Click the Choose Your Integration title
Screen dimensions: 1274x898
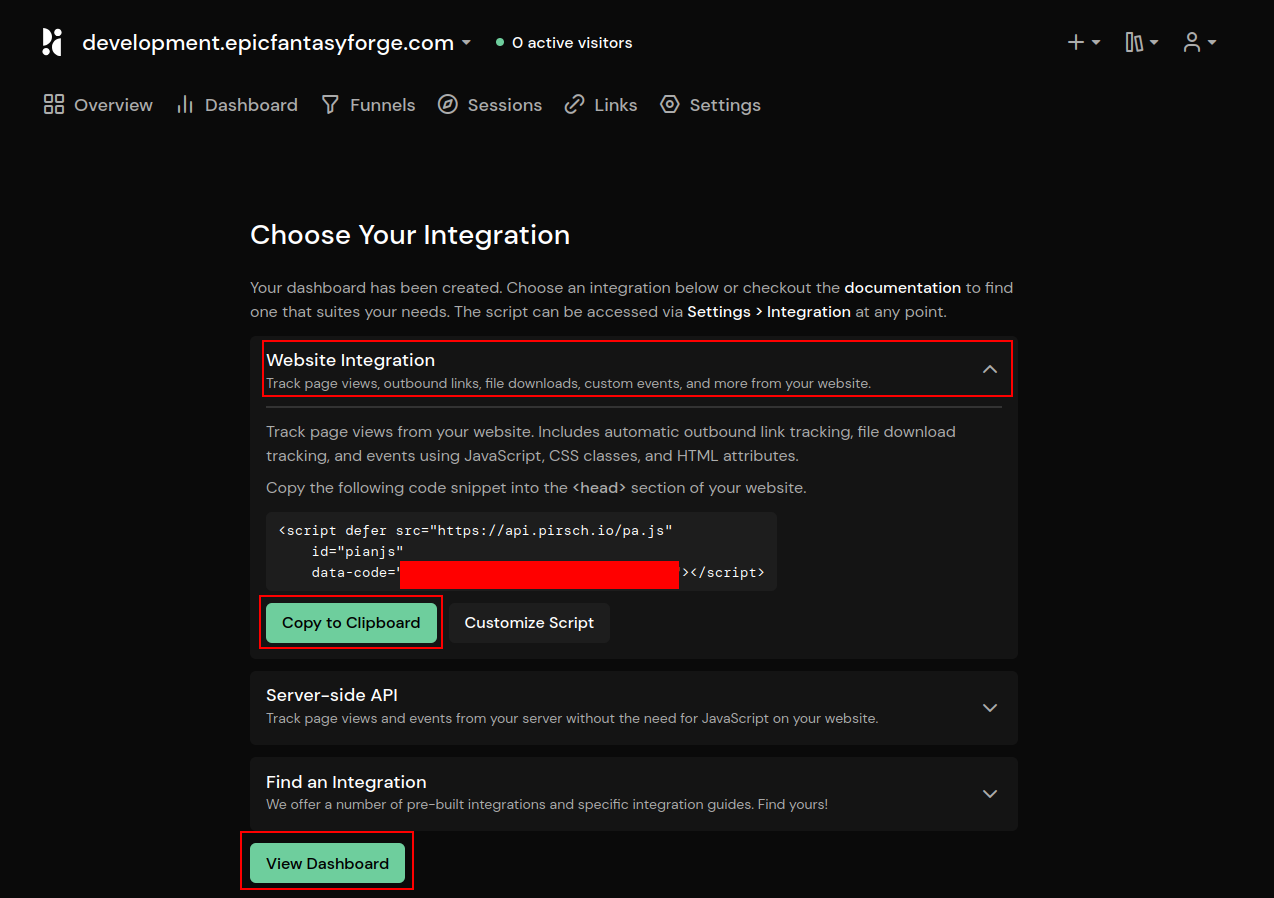[410, 235]
